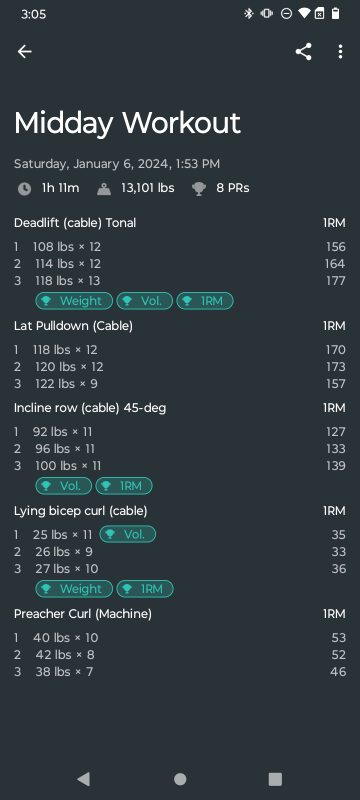Viewport: 360px width, 800px height.
Task: Tap Android home navigation button
Action: [x=180, y=779]
